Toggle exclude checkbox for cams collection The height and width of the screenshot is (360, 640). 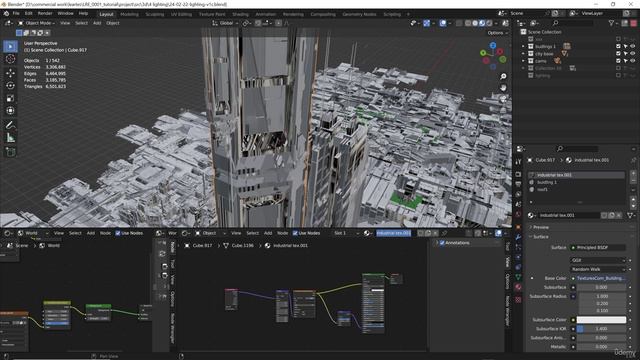pos(618,61)
